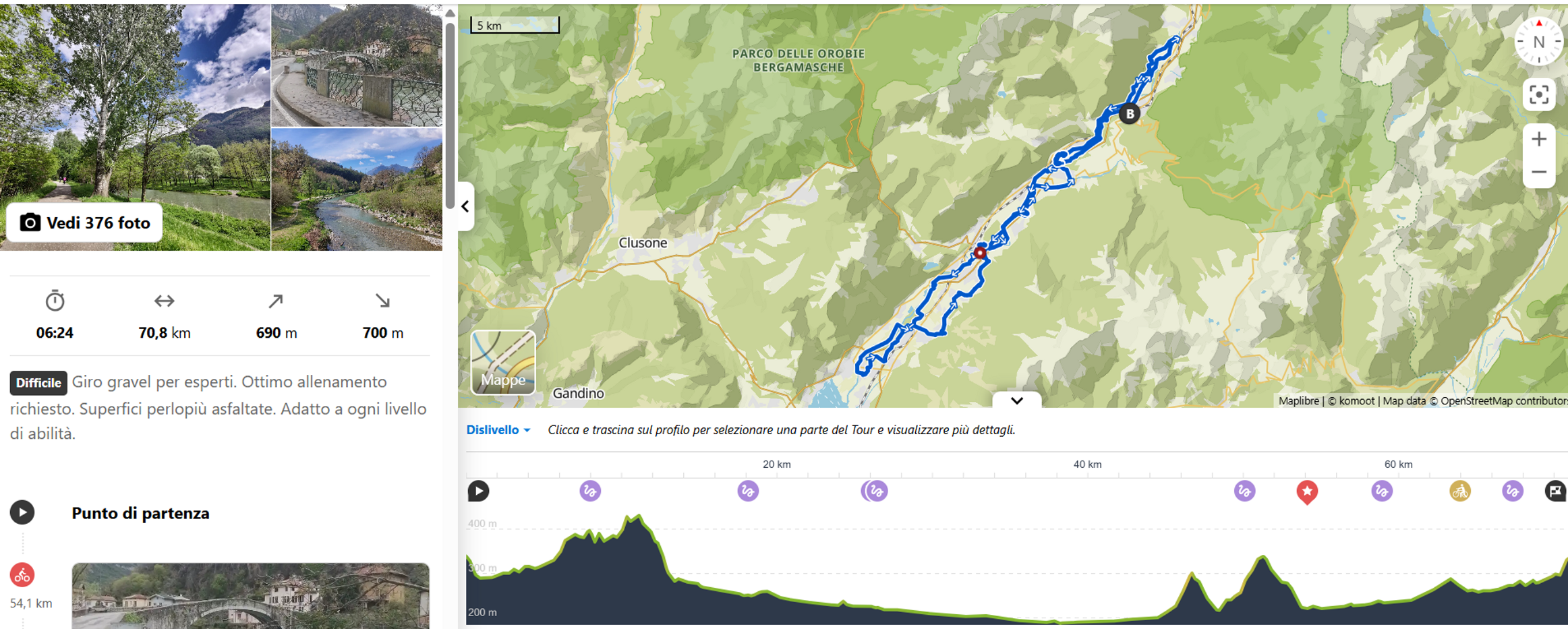Screen dimensions: 1568x629
Task: Open the river valley photo thumbnail
Action: 356,189
